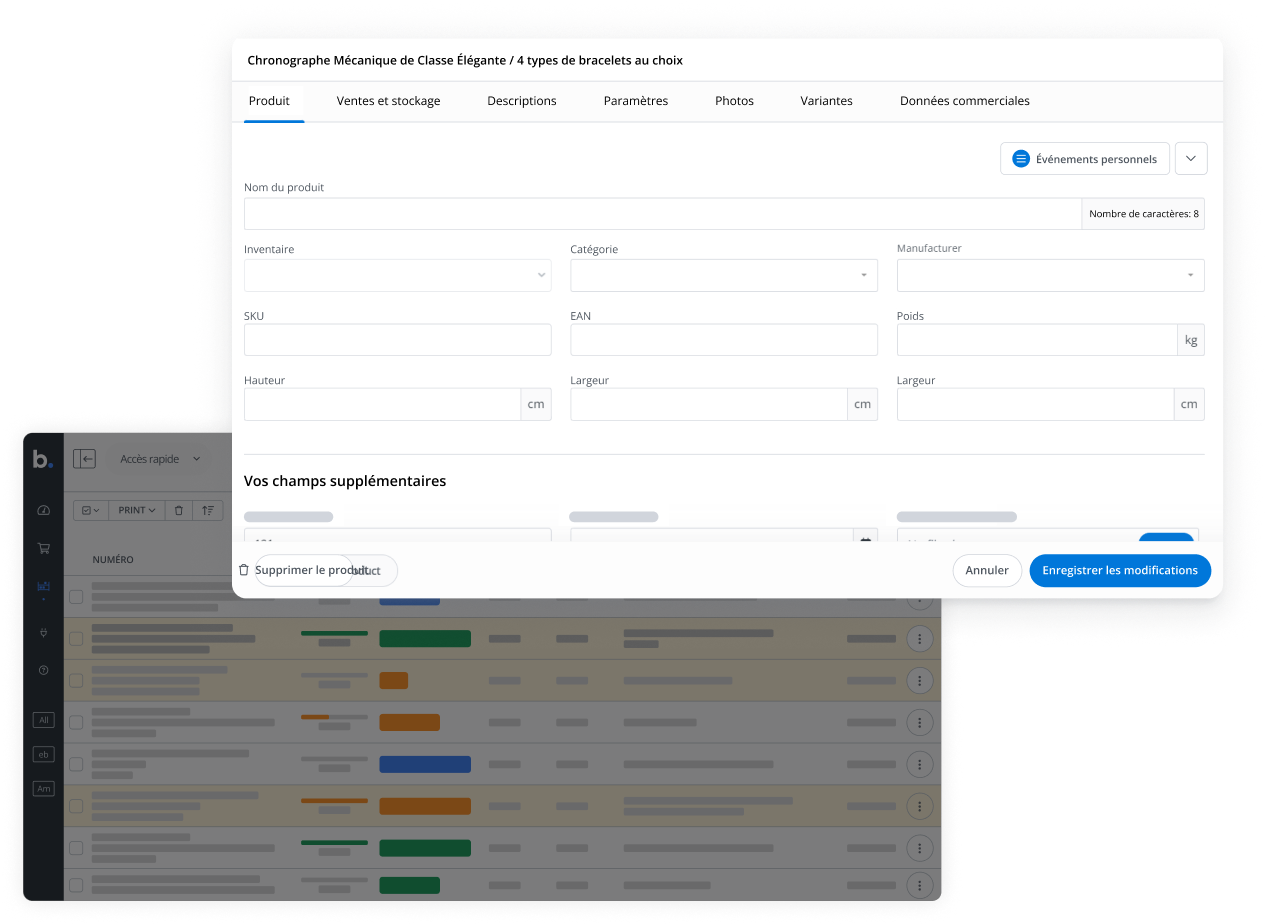This screenshot has width=1266, height=924.
Task: Select the dashboard speedometer icon in sidebar
Action: pyautogui.click(x=43, y=510)
